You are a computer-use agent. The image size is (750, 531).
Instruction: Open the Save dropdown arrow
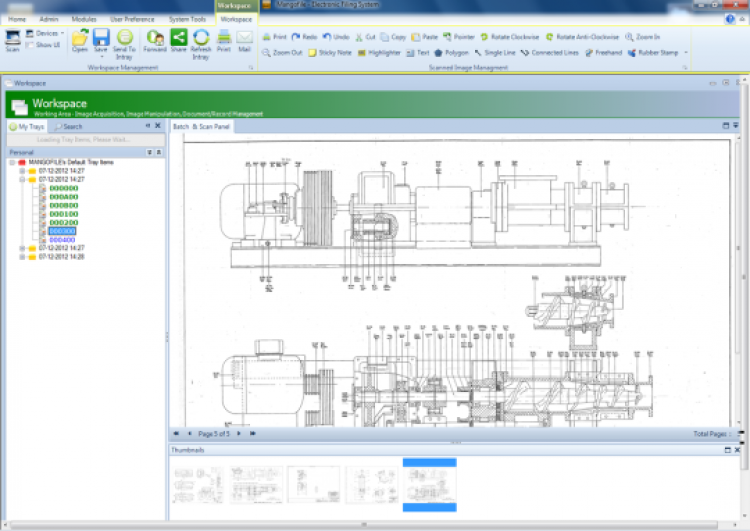(x=101, y=56)
